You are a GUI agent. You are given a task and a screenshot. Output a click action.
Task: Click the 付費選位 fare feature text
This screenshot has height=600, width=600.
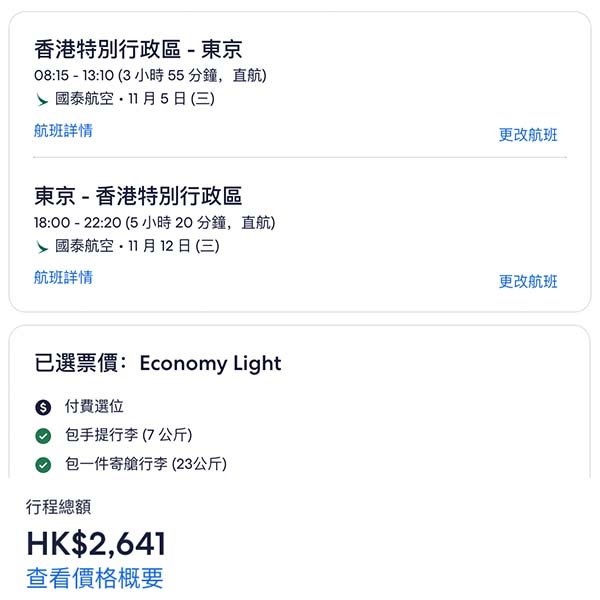pos(94,406)
